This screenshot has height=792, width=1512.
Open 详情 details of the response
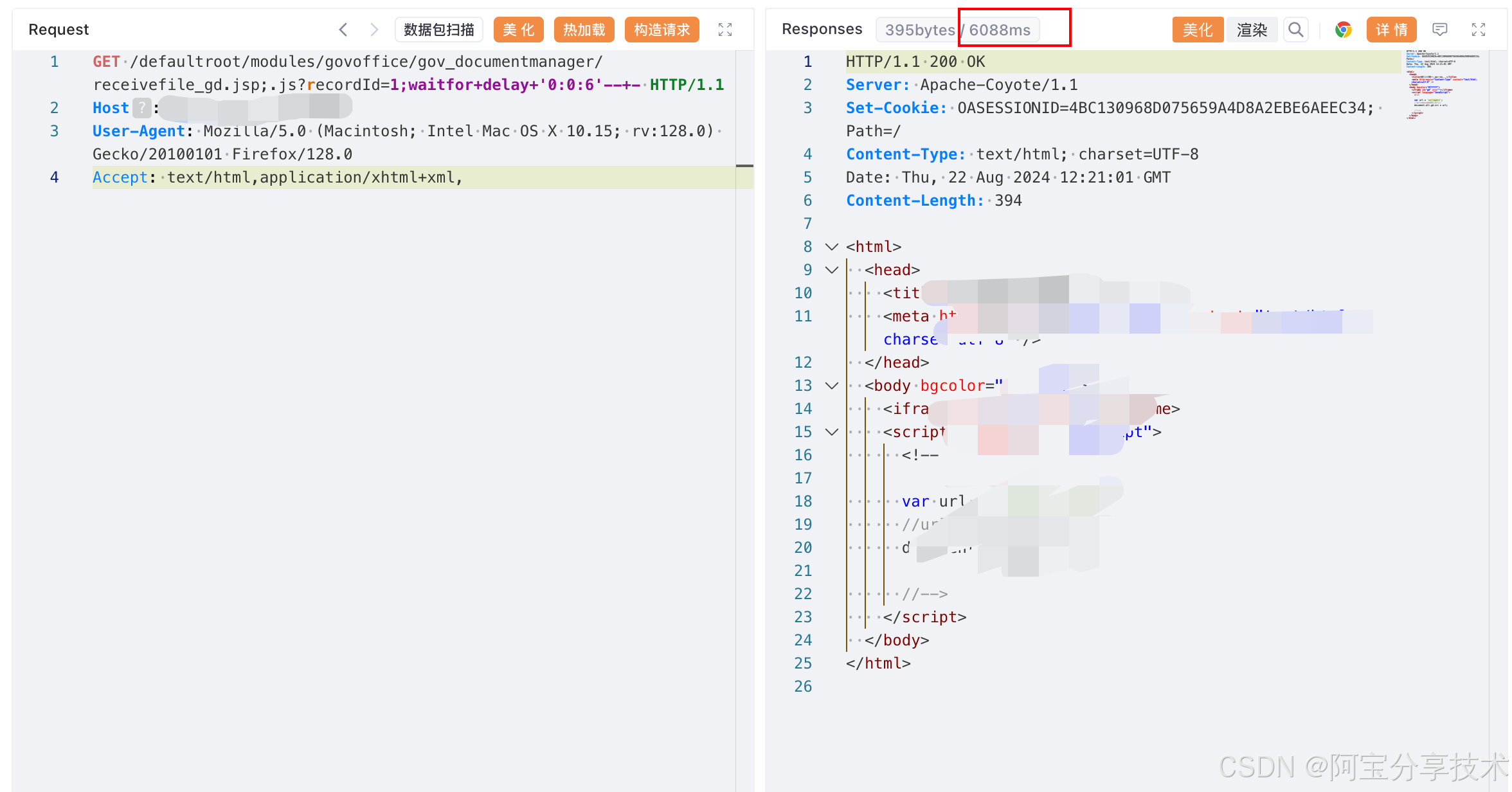[1391, 30]
